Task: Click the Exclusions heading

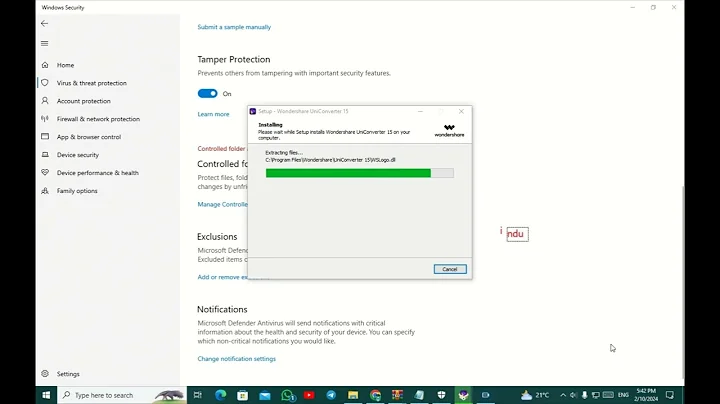Action: click(x=217, y=236)
